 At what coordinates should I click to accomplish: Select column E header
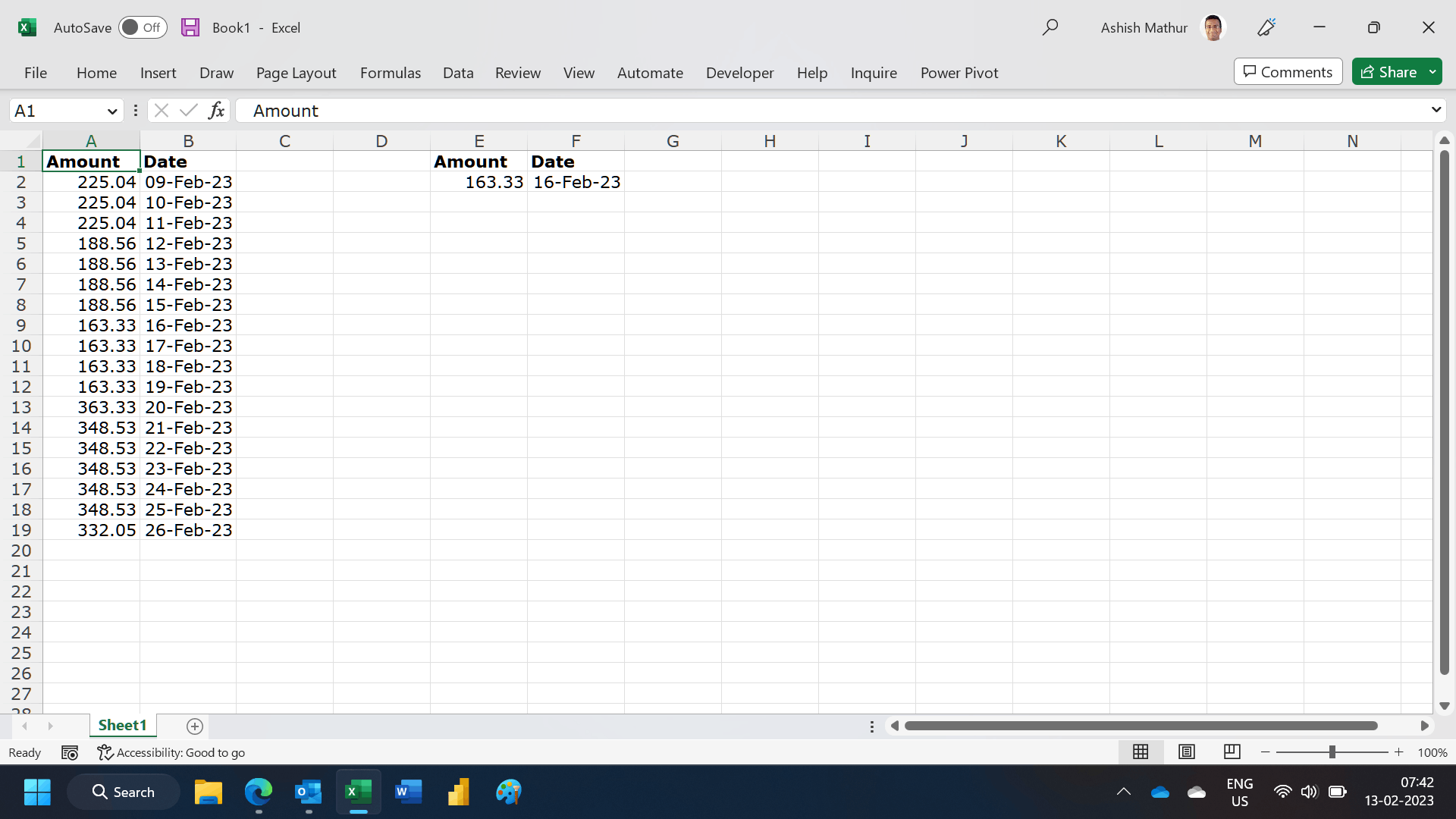pos(479,141)
